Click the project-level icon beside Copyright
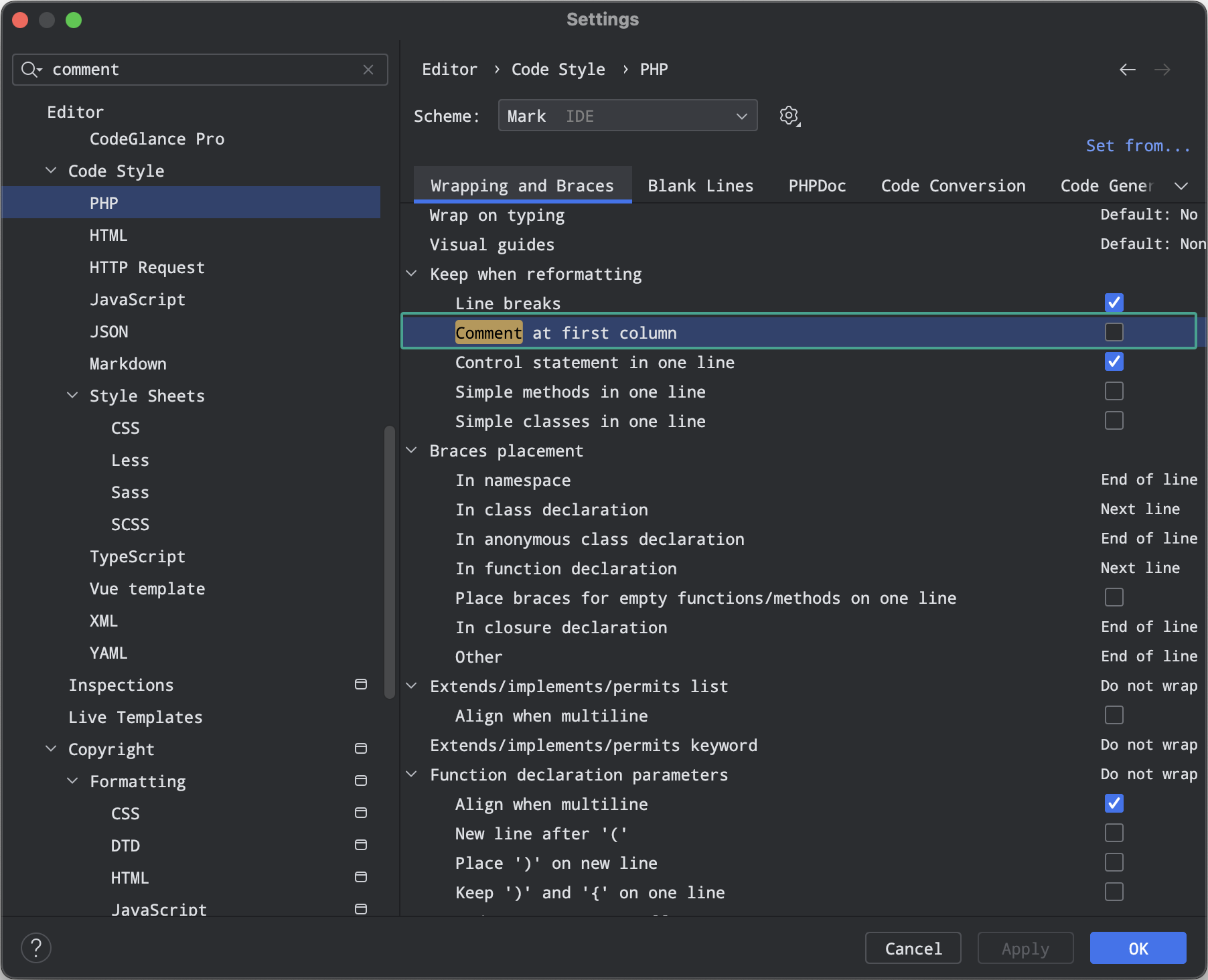The image size is (1208, 980). pyautogui.click(x=361, y=749)
